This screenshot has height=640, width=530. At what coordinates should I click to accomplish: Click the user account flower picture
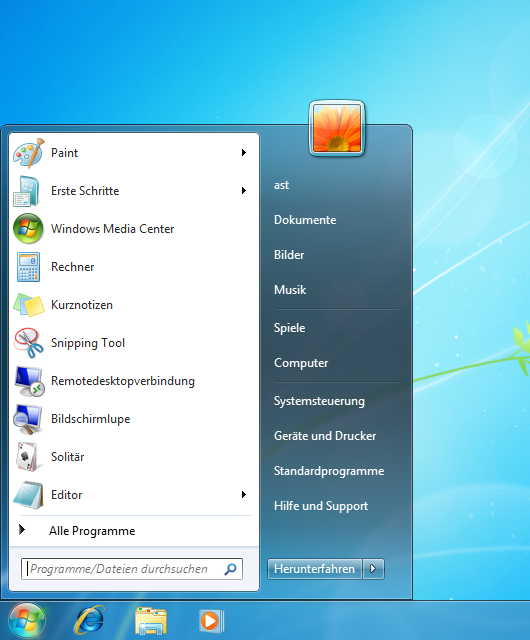point(337,128)
